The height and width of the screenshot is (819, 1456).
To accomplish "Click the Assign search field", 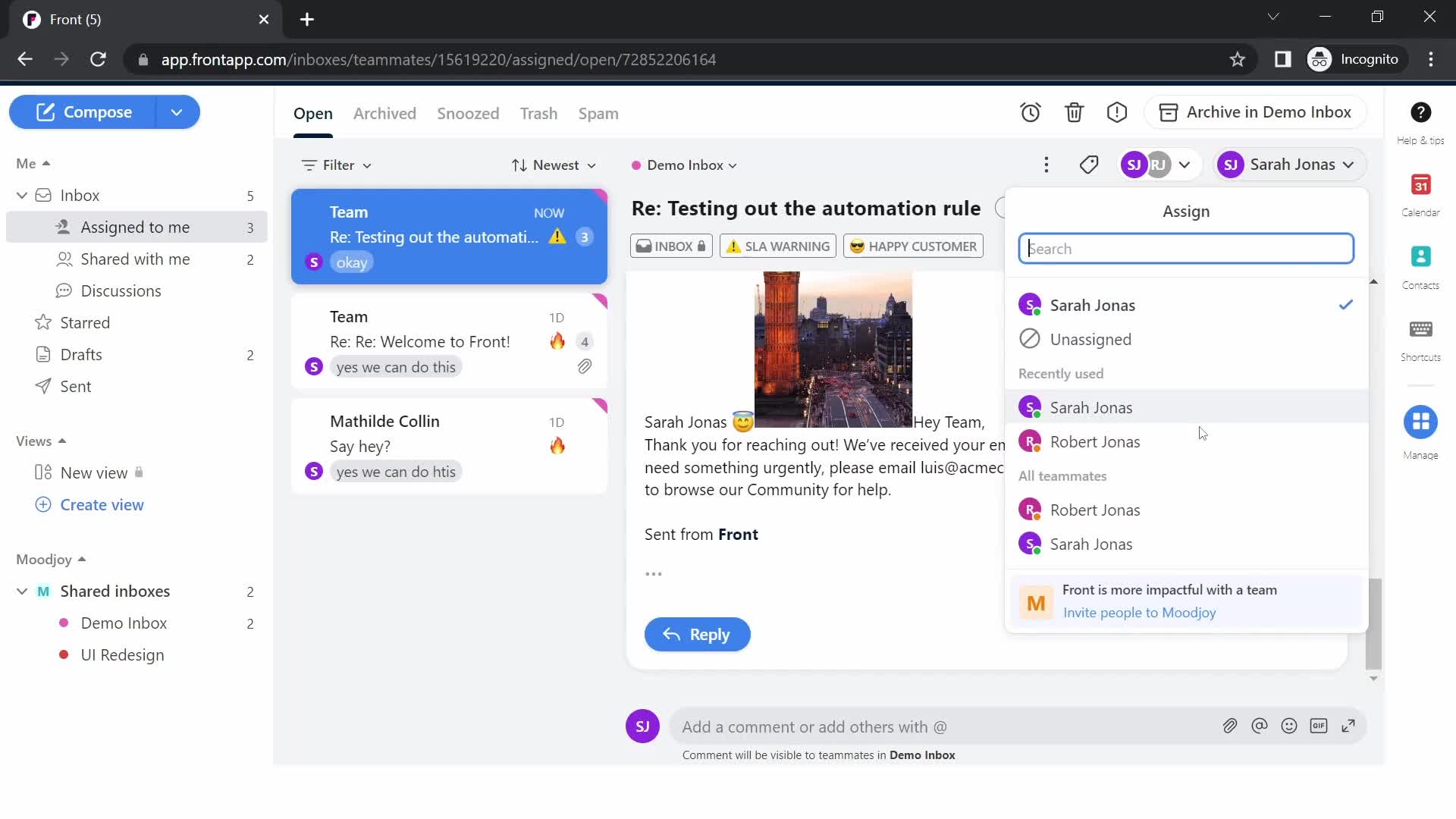I will pos(1186,248).
